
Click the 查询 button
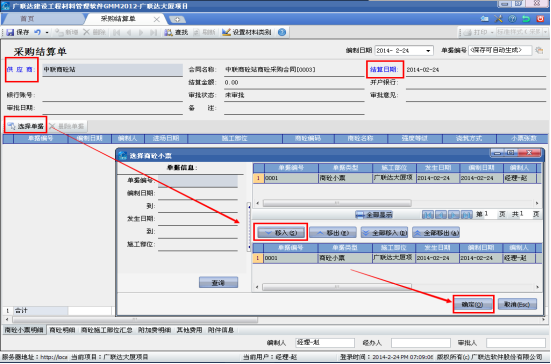(x=218, y=282)
